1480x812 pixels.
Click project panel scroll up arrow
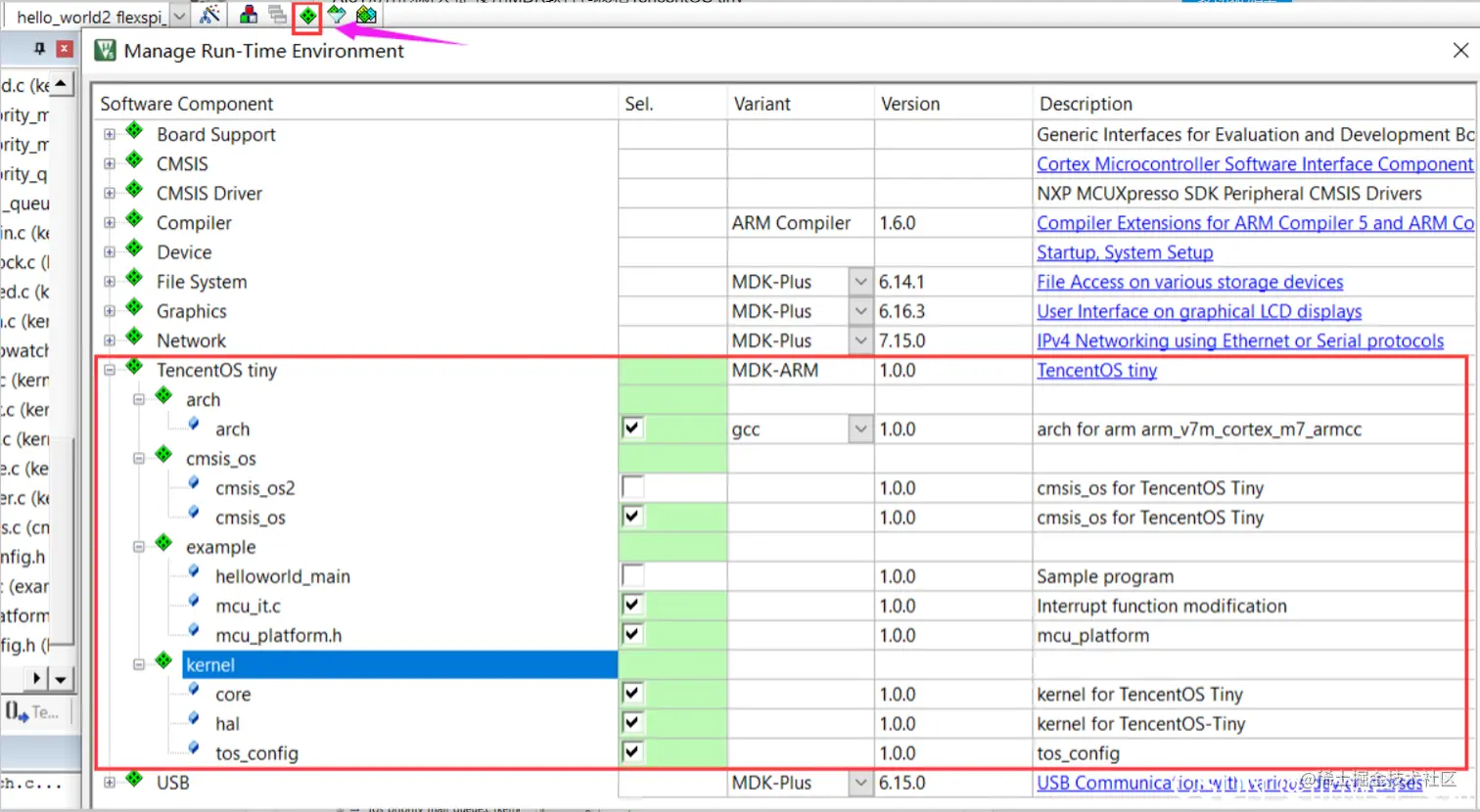click(x=61, y=84)
